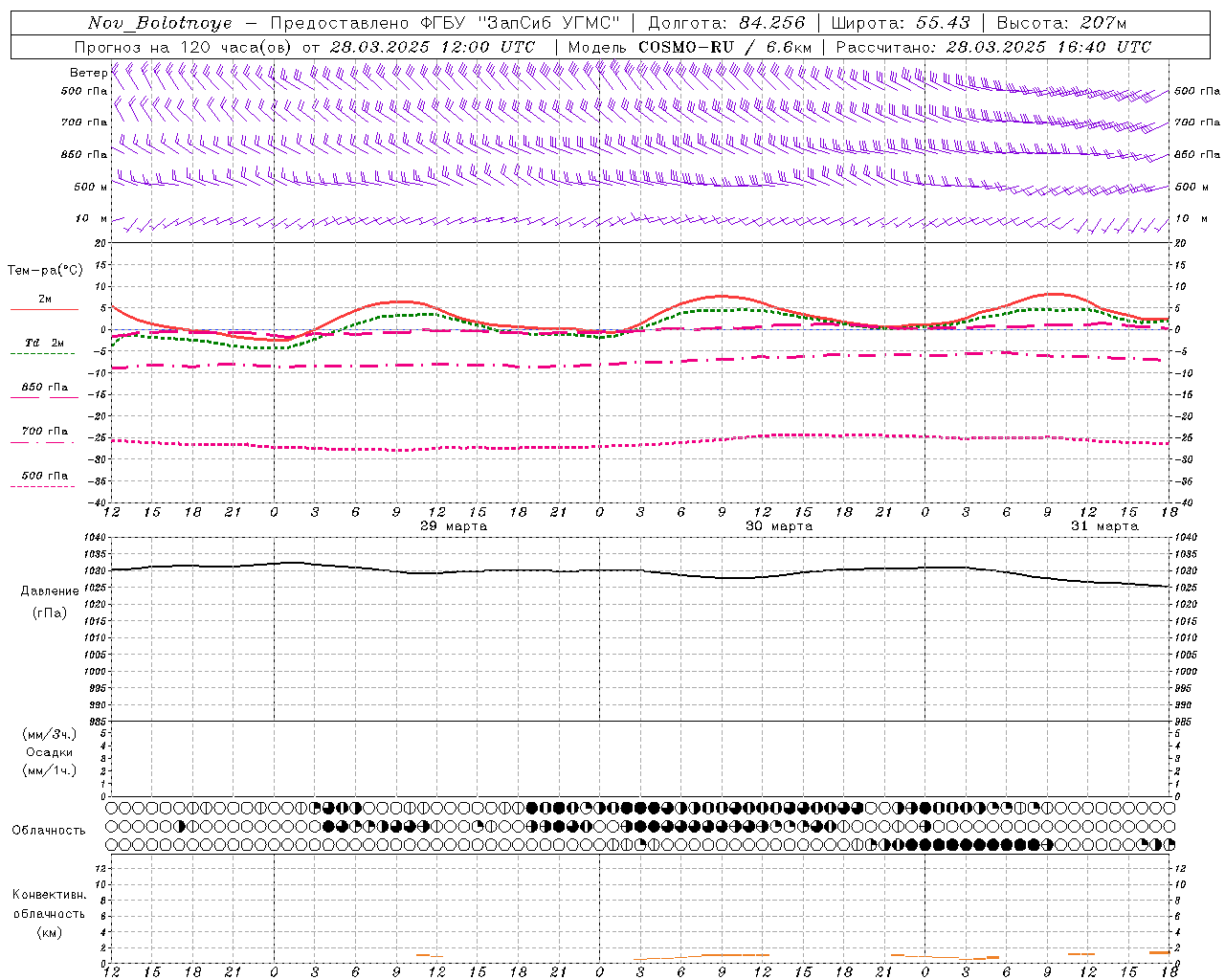This screenshot has width=1225, height=980.
Task: Click the right-axis 10 м wind level label
Action: click(1191, 219)
